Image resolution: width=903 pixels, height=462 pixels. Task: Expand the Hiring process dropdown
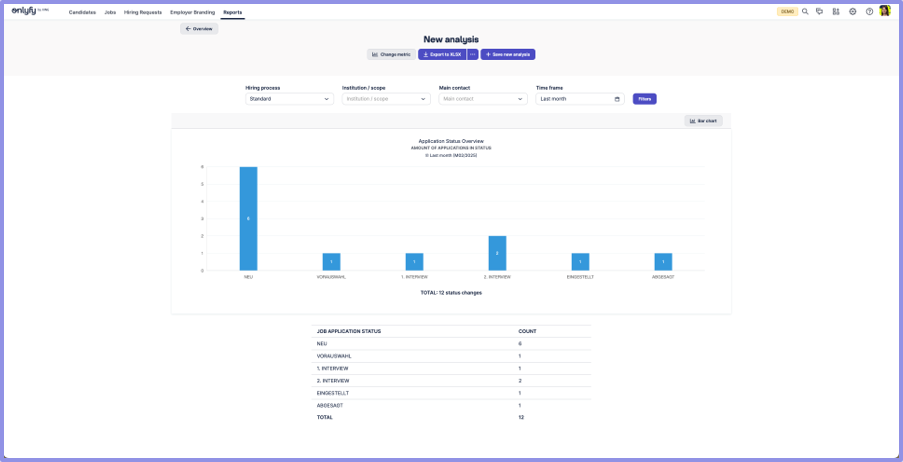289,99
